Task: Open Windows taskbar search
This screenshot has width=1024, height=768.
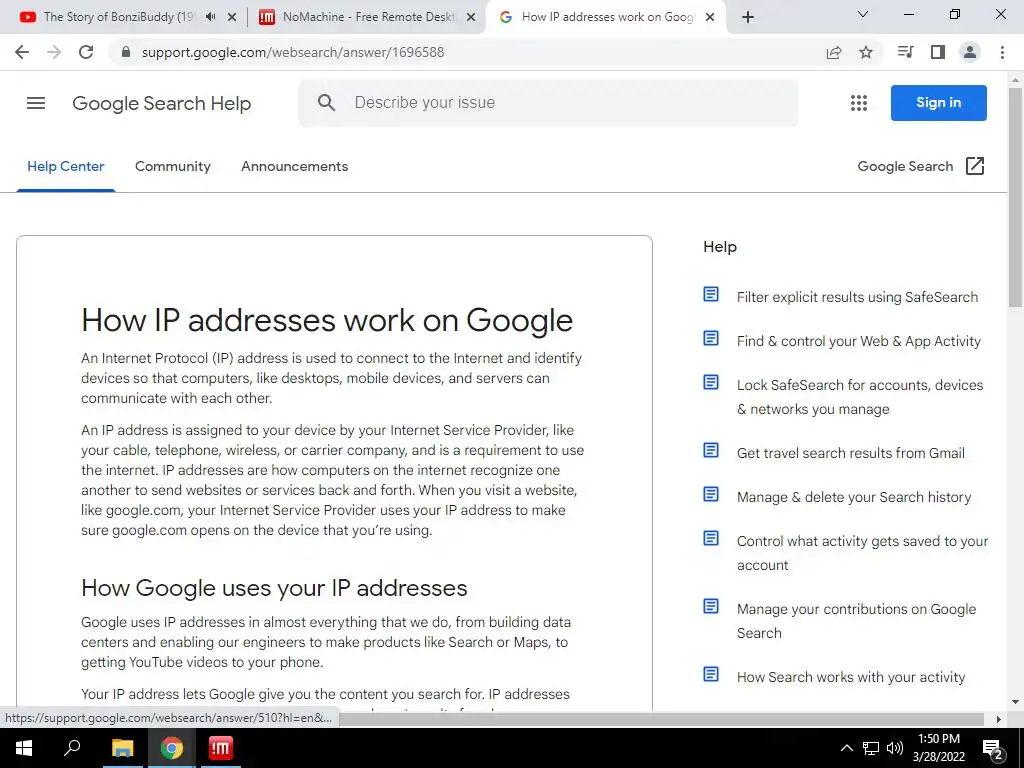Action: coord(72,748)
